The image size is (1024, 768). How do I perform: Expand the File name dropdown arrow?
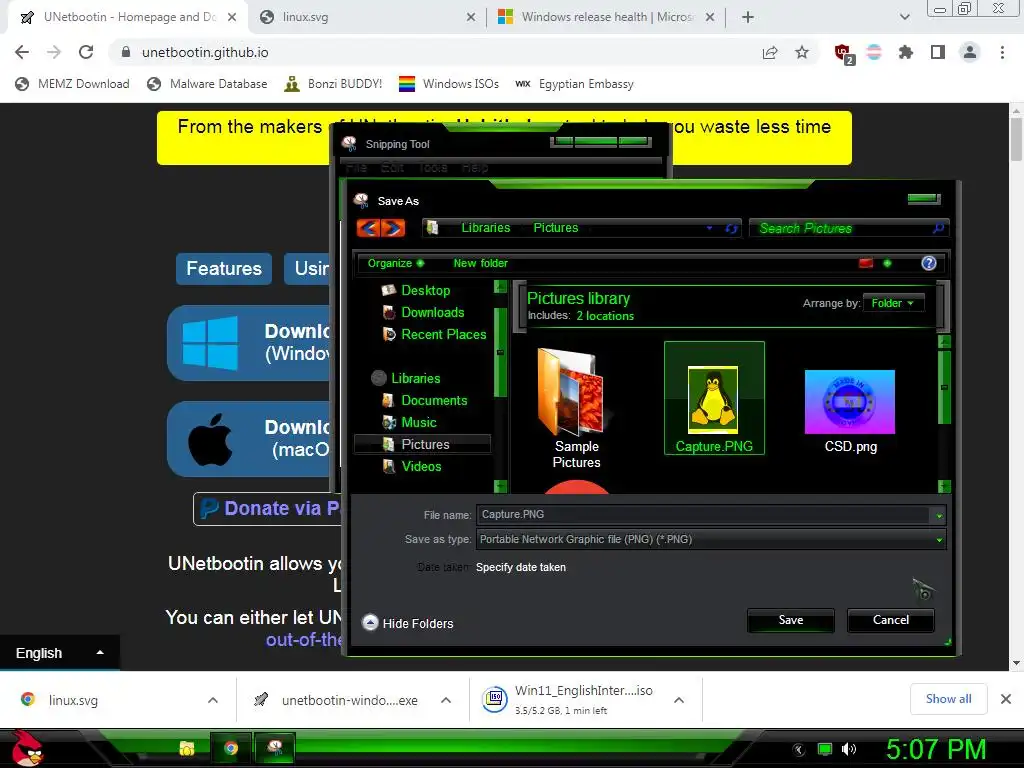point(938,515)
